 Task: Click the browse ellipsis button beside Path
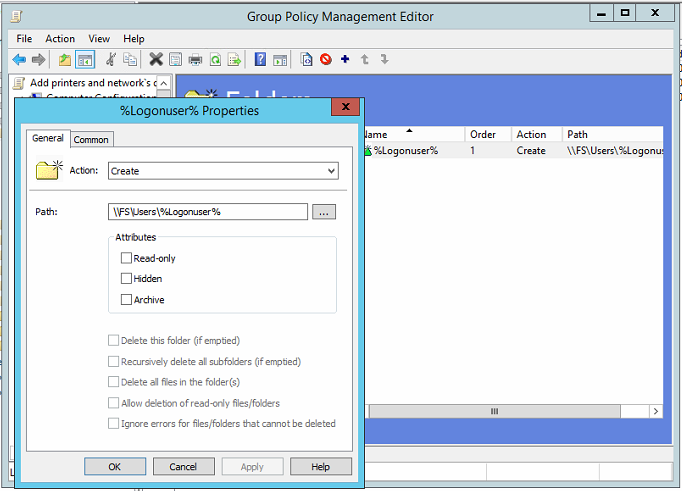[x=324, y=212]
